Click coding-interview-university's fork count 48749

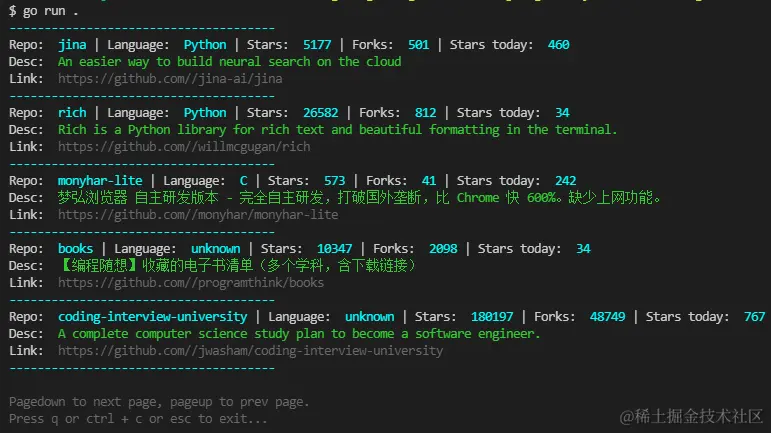(x=608, y=317)
